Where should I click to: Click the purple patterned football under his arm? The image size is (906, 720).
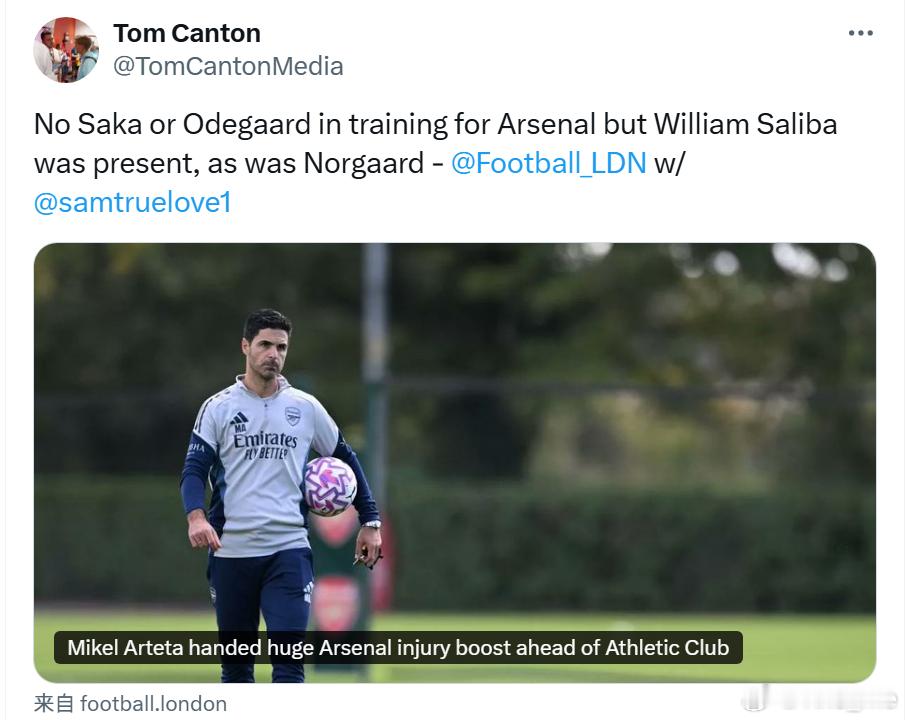click(x=330, y=486)
